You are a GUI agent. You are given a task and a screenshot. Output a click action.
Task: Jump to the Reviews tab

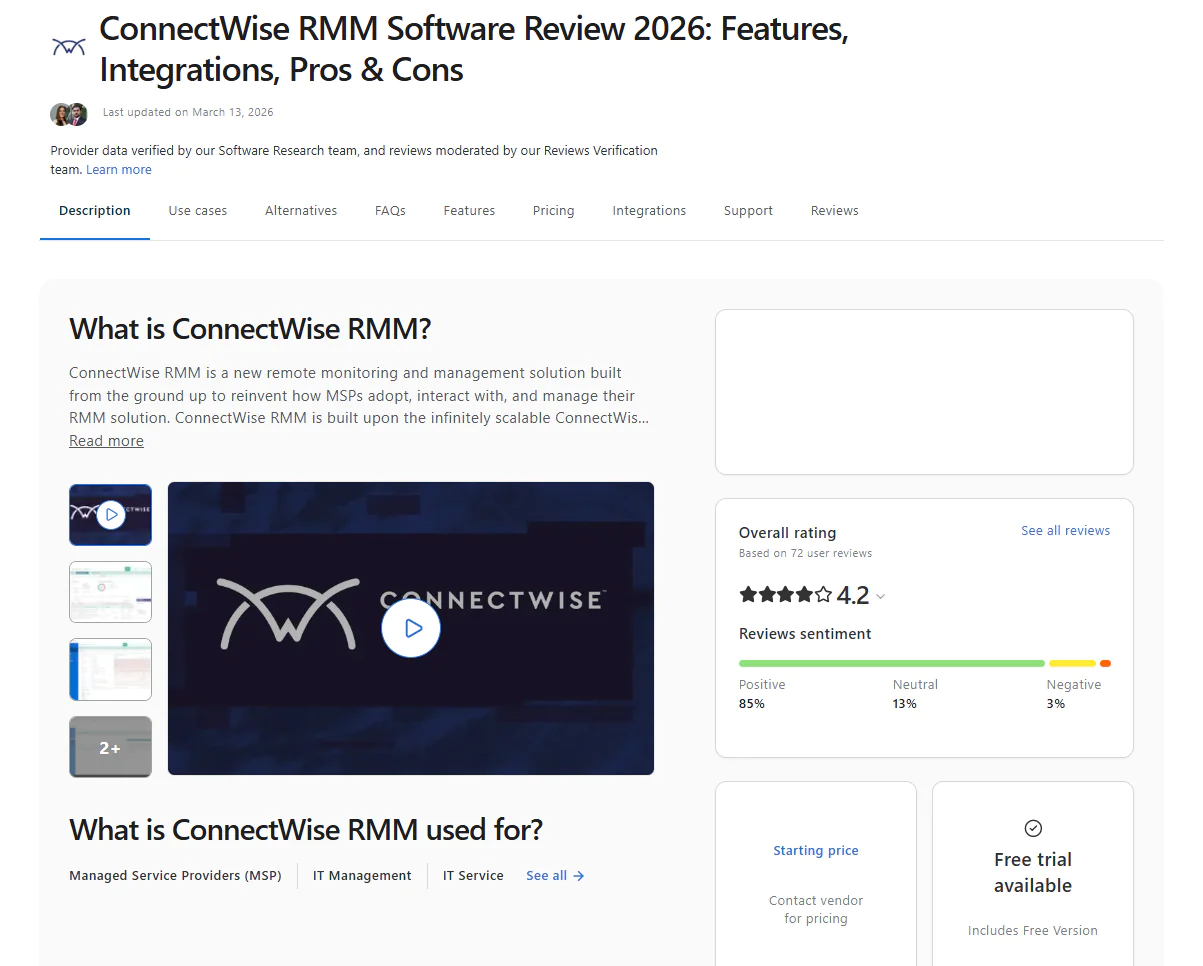point(835,211)
